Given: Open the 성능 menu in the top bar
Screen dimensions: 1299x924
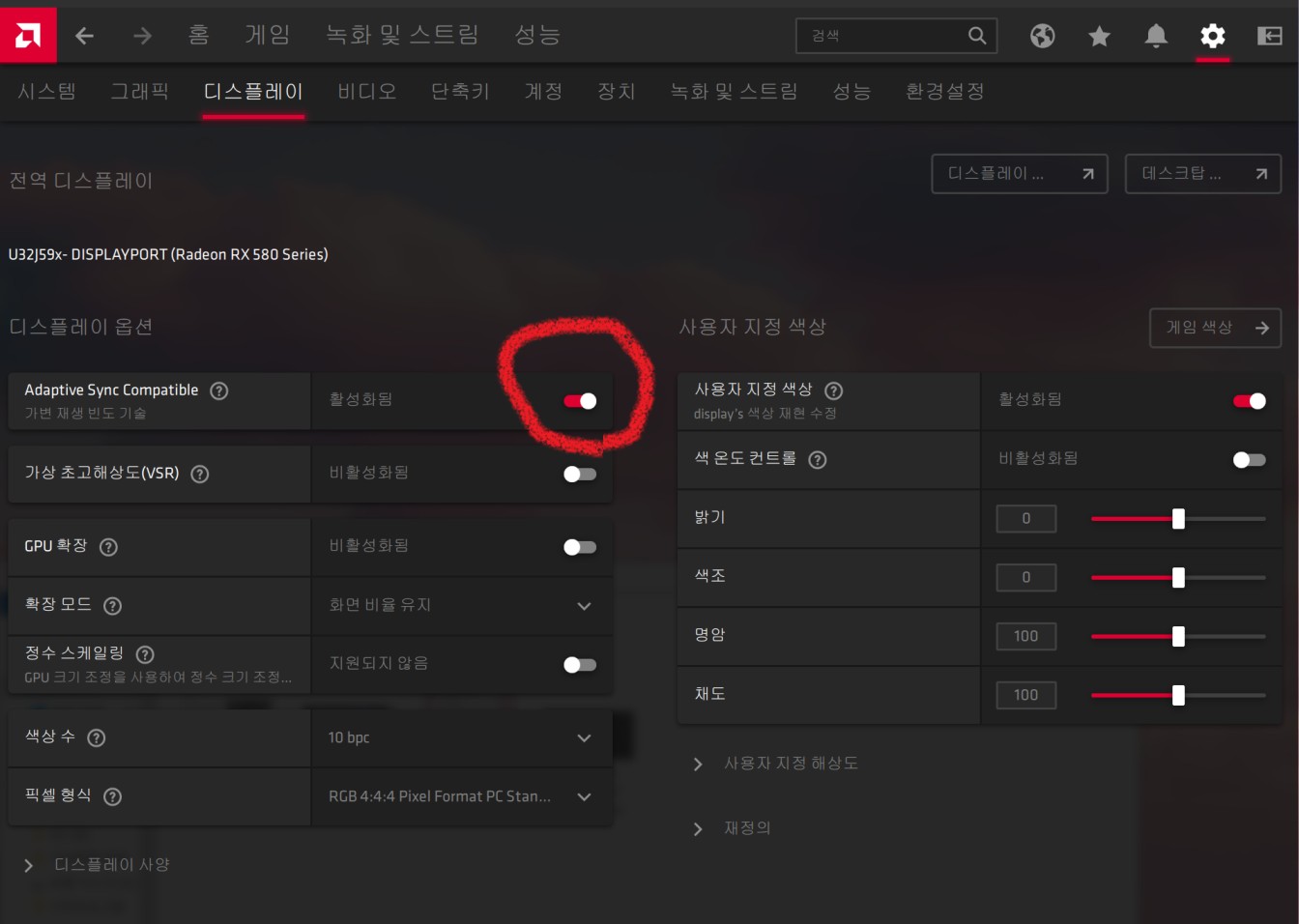Looking at the screenshot, I should click(536, 35).
